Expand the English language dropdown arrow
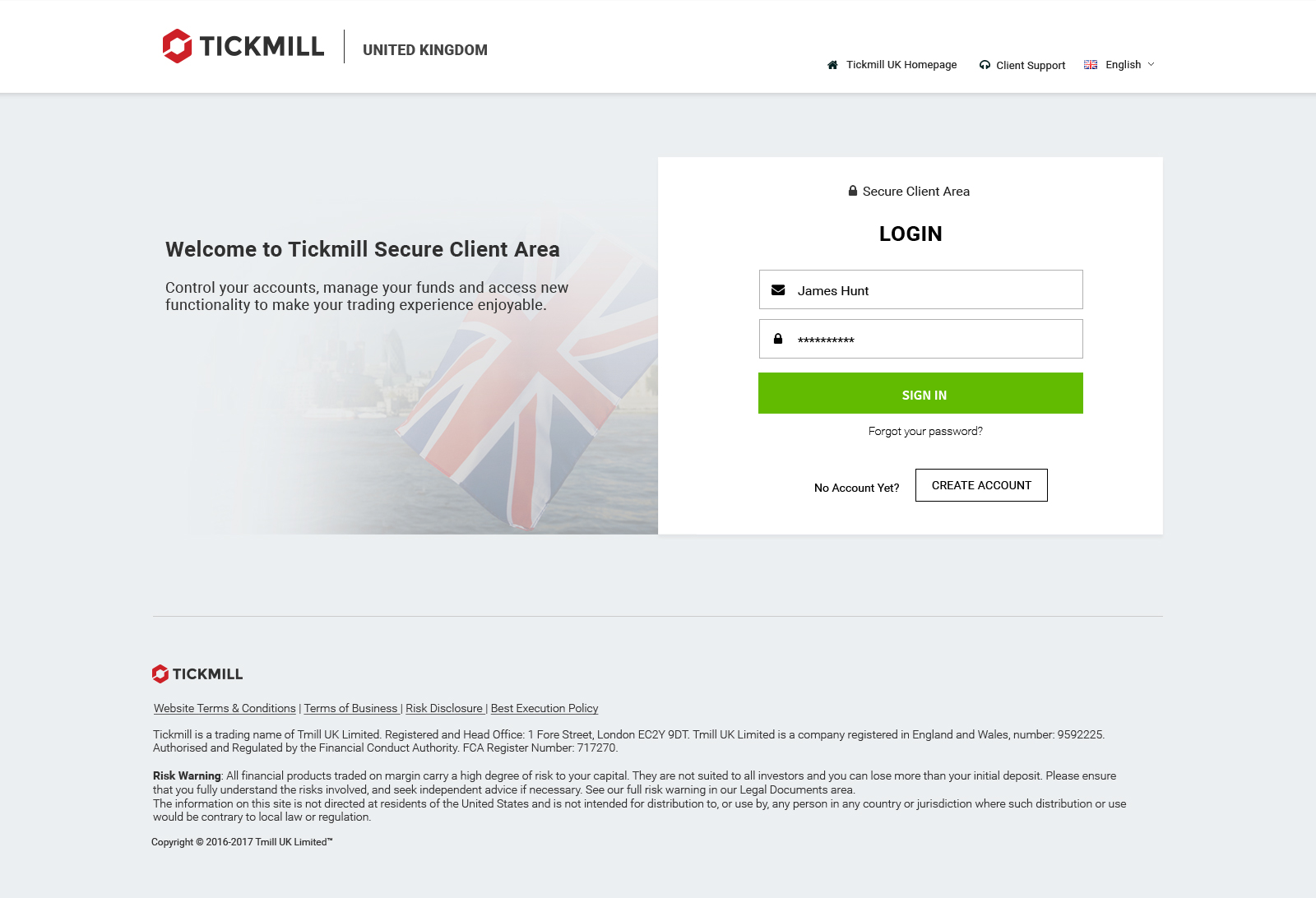 click(1151, 64)
